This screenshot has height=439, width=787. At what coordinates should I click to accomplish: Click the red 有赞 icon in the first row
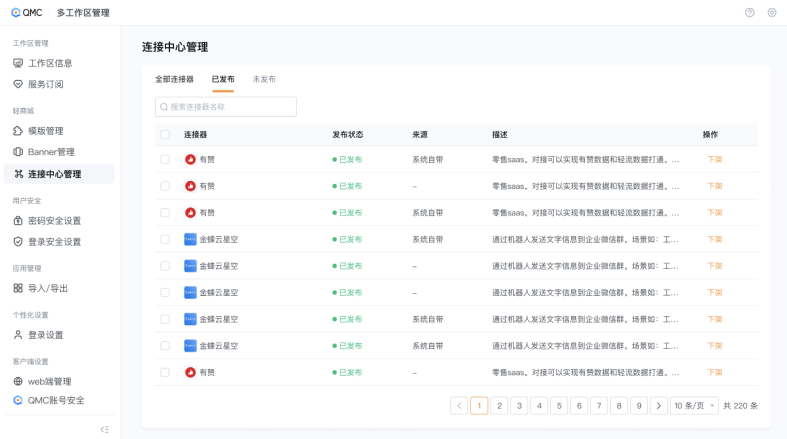click(x=190, y=160)
